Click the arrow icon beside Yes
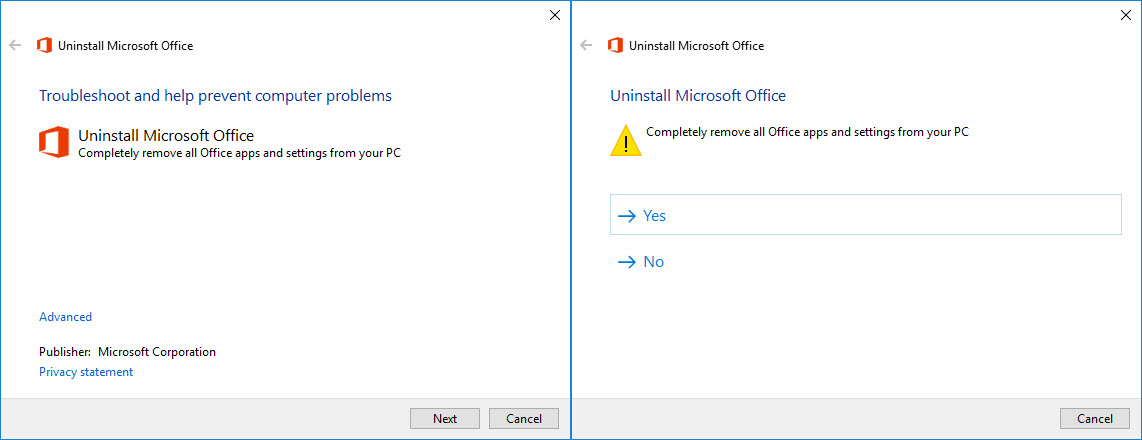This screenshot has width=1142, height=440. (627, 215)
